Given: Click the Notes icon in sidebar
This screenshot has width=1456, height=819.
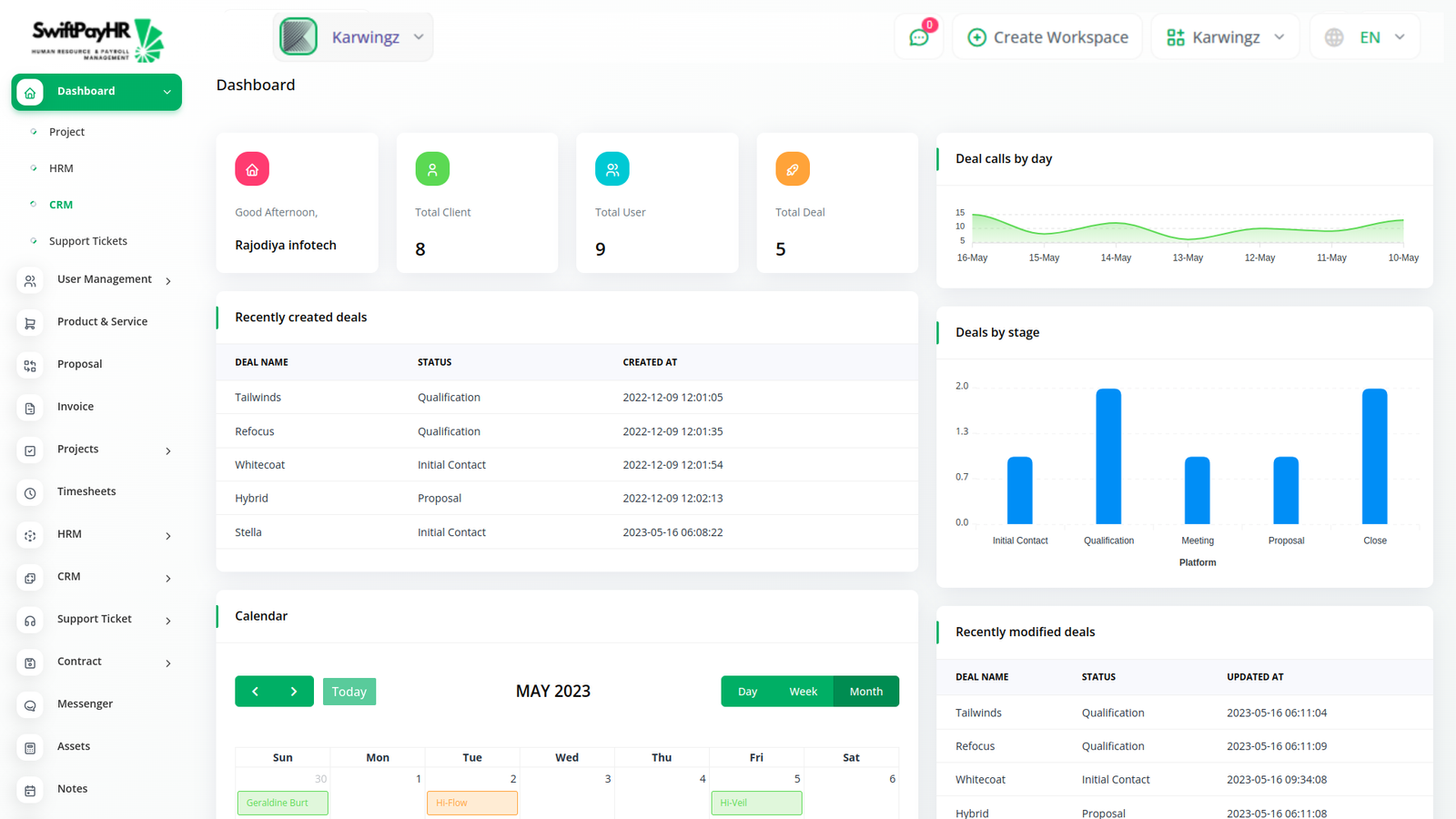Looking at the screenshot, I should pos(30,790).
